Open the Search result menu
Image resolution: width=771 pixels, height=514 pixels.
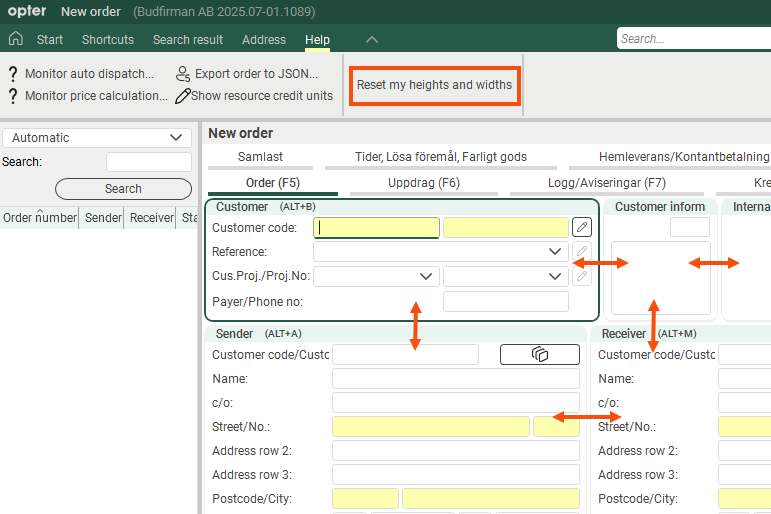[x=188, y=40]
